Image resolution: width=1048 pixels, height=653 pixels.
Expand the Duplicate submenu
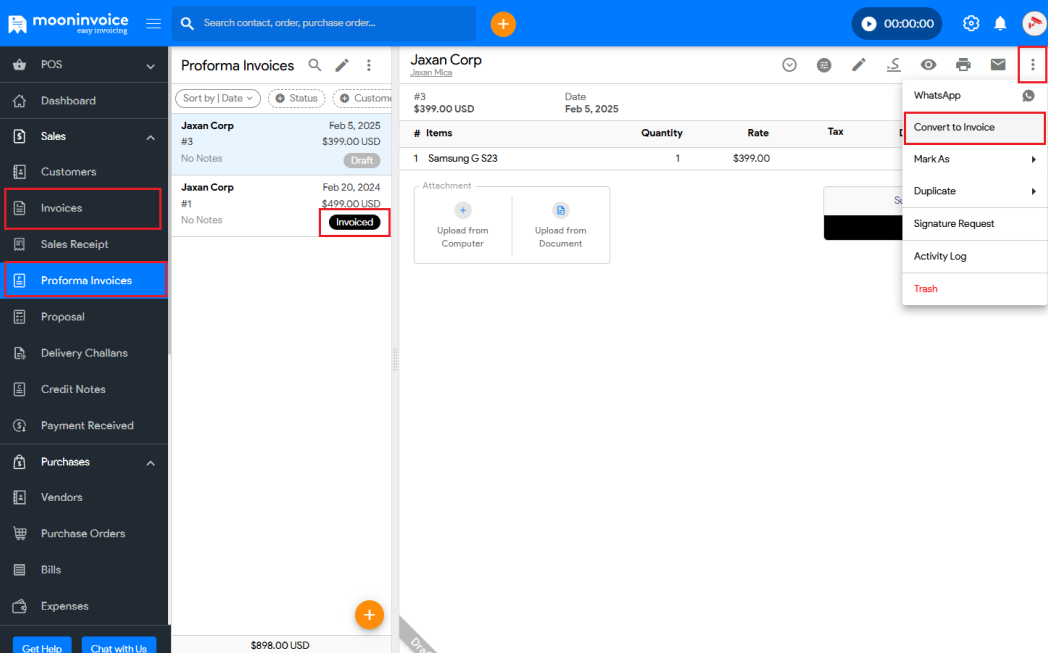click(x=974, y=191)
